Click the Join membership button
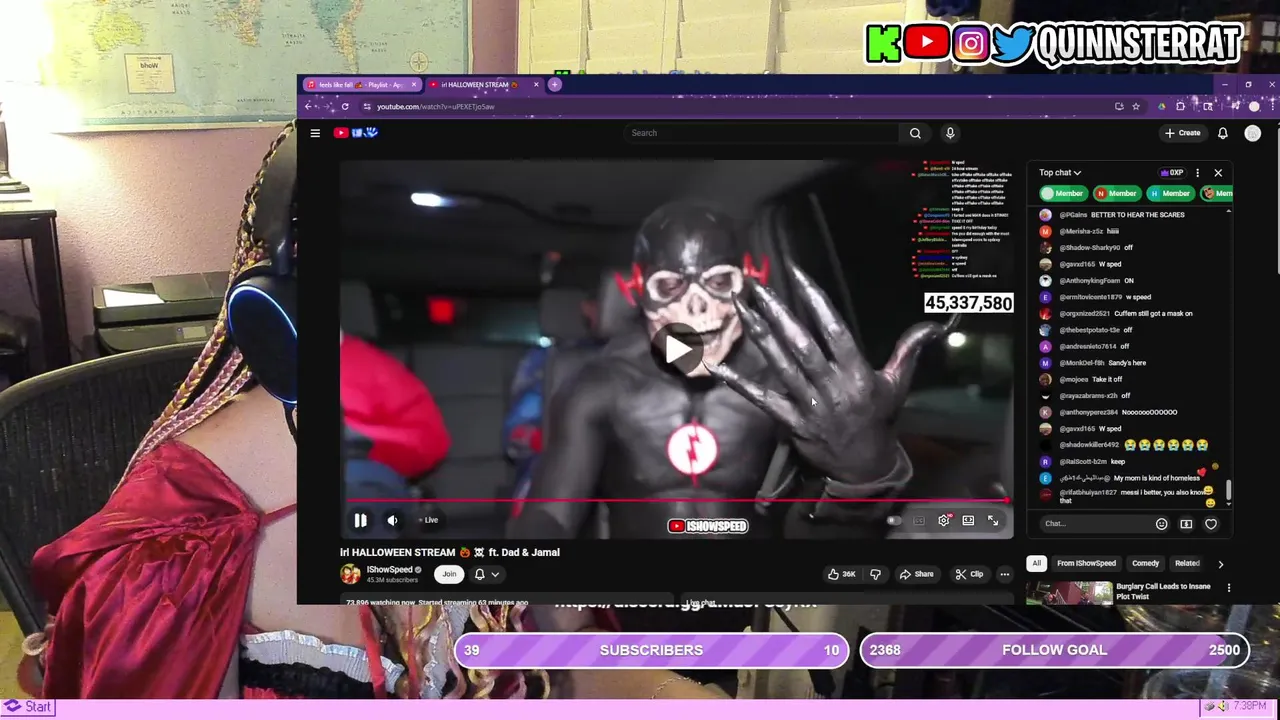This screenshot has width=1280, height=720. click(449, 574)
